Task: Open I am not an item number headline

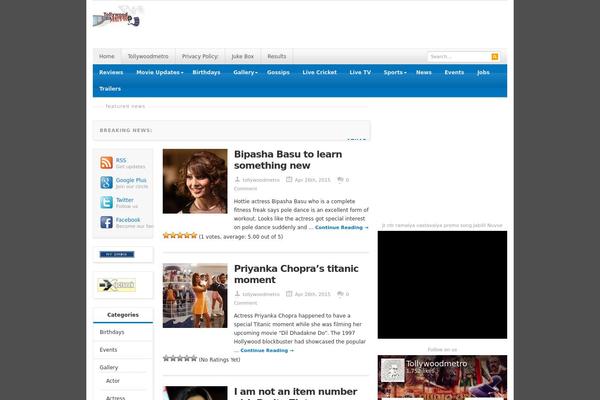Action: point(295,392)
